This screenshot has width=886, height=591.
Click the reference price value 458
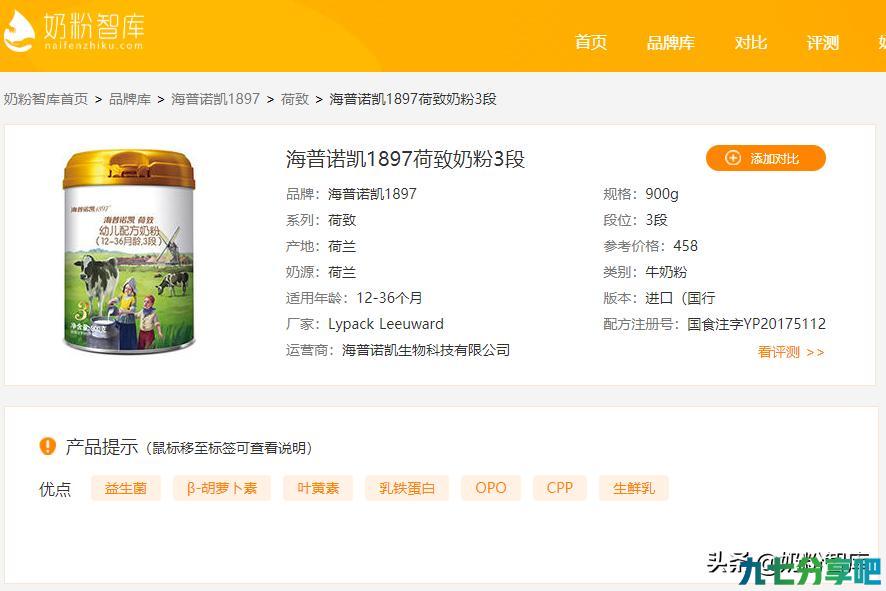(x=685, y=246)
